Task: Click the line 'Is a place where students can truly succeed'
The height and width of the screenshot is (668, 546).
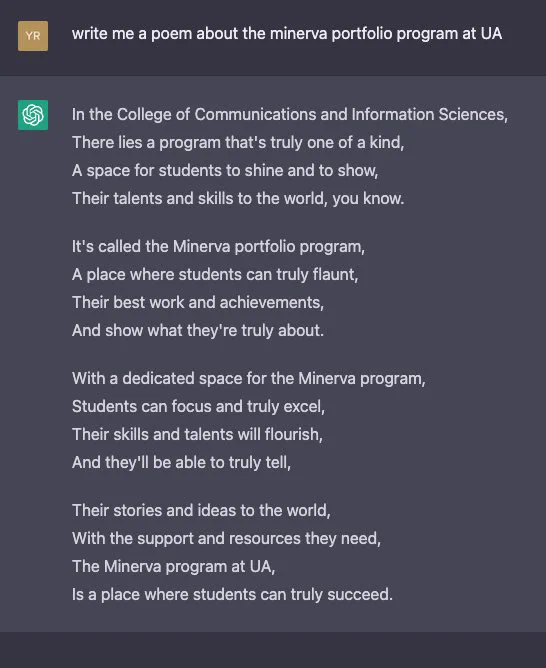Action: 232,595
